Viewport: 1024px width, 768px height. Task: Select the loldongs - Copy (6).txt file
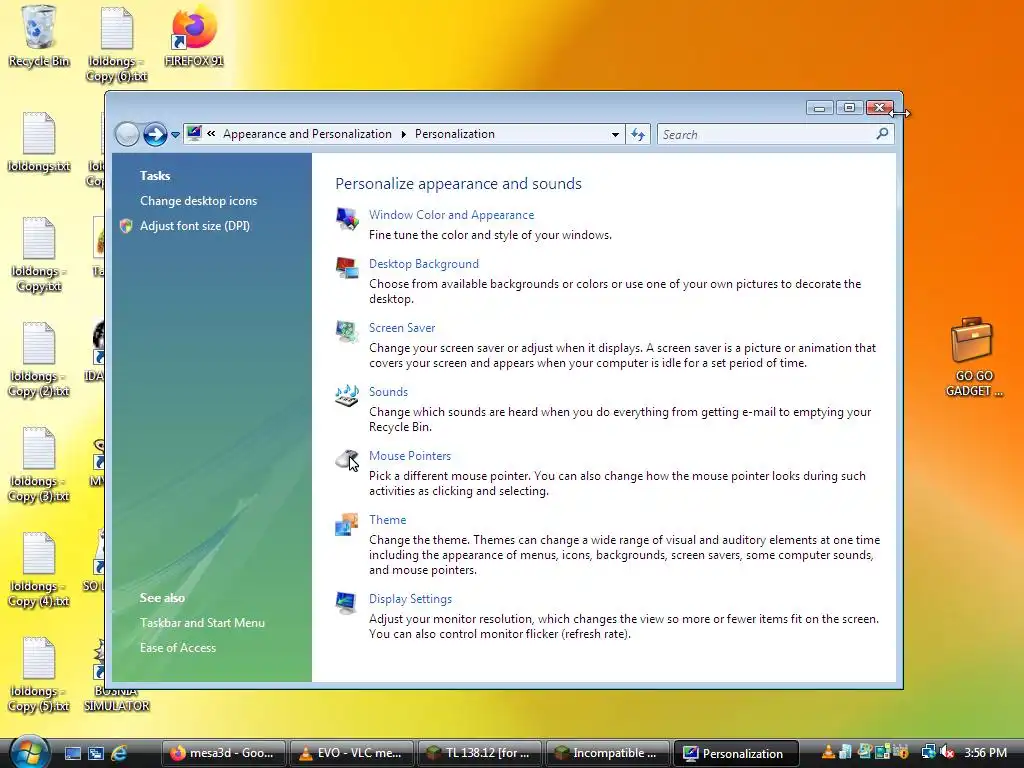[116, 44]
